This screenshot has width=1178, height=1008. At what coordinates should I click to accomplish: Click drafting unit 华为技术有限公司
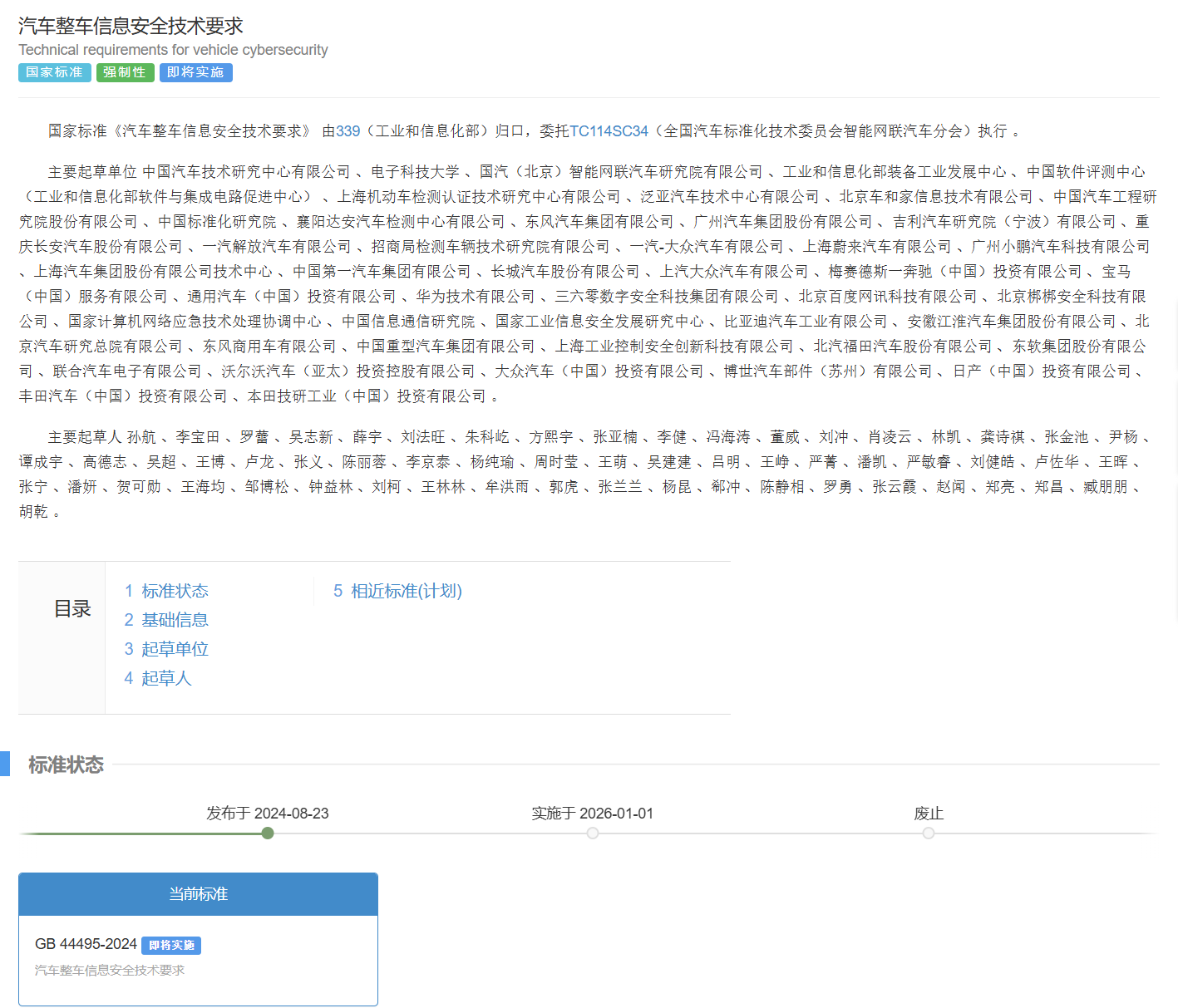coord(476,297)
